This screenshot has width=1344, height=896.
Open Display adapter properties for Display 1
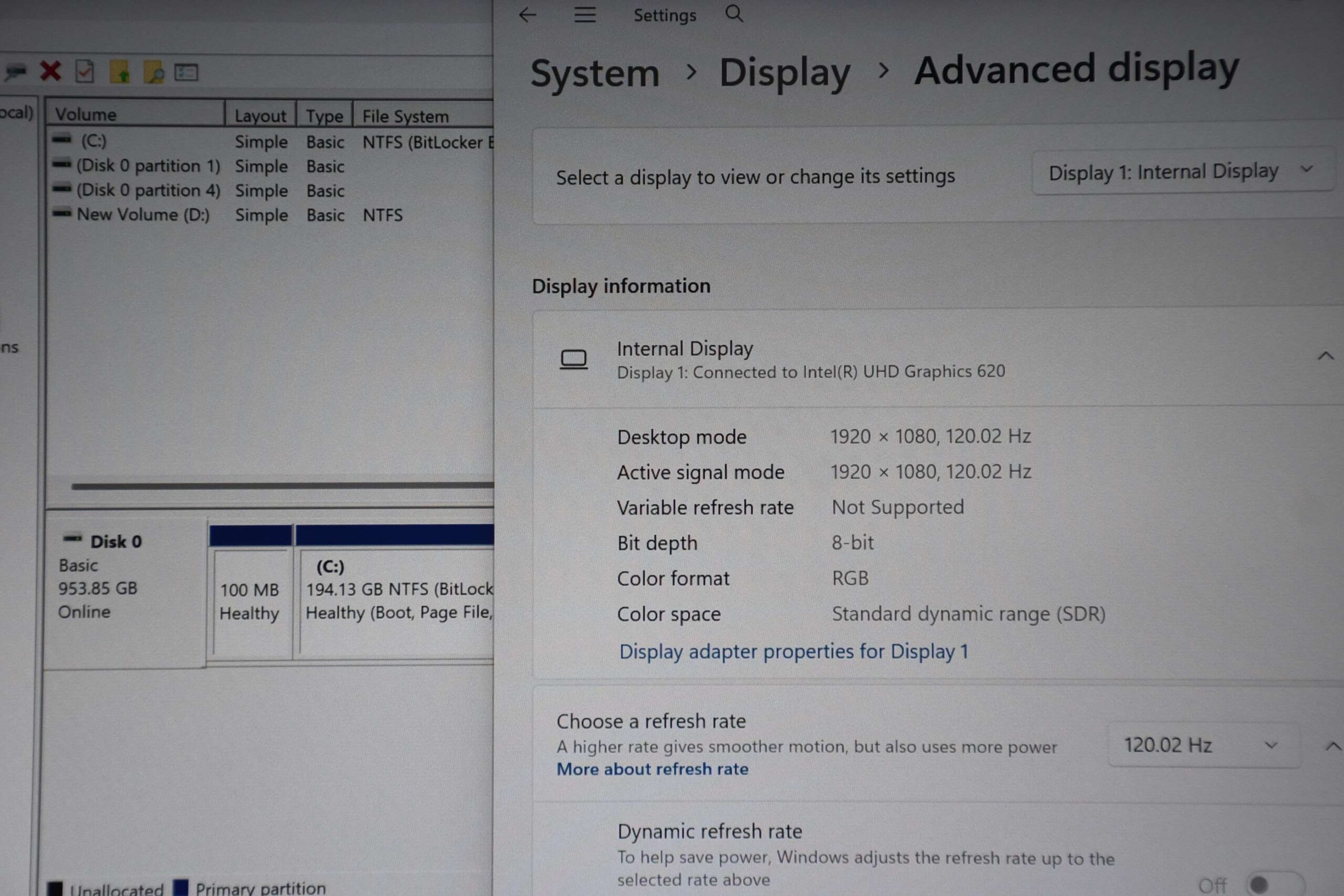(x=794, y=651)
